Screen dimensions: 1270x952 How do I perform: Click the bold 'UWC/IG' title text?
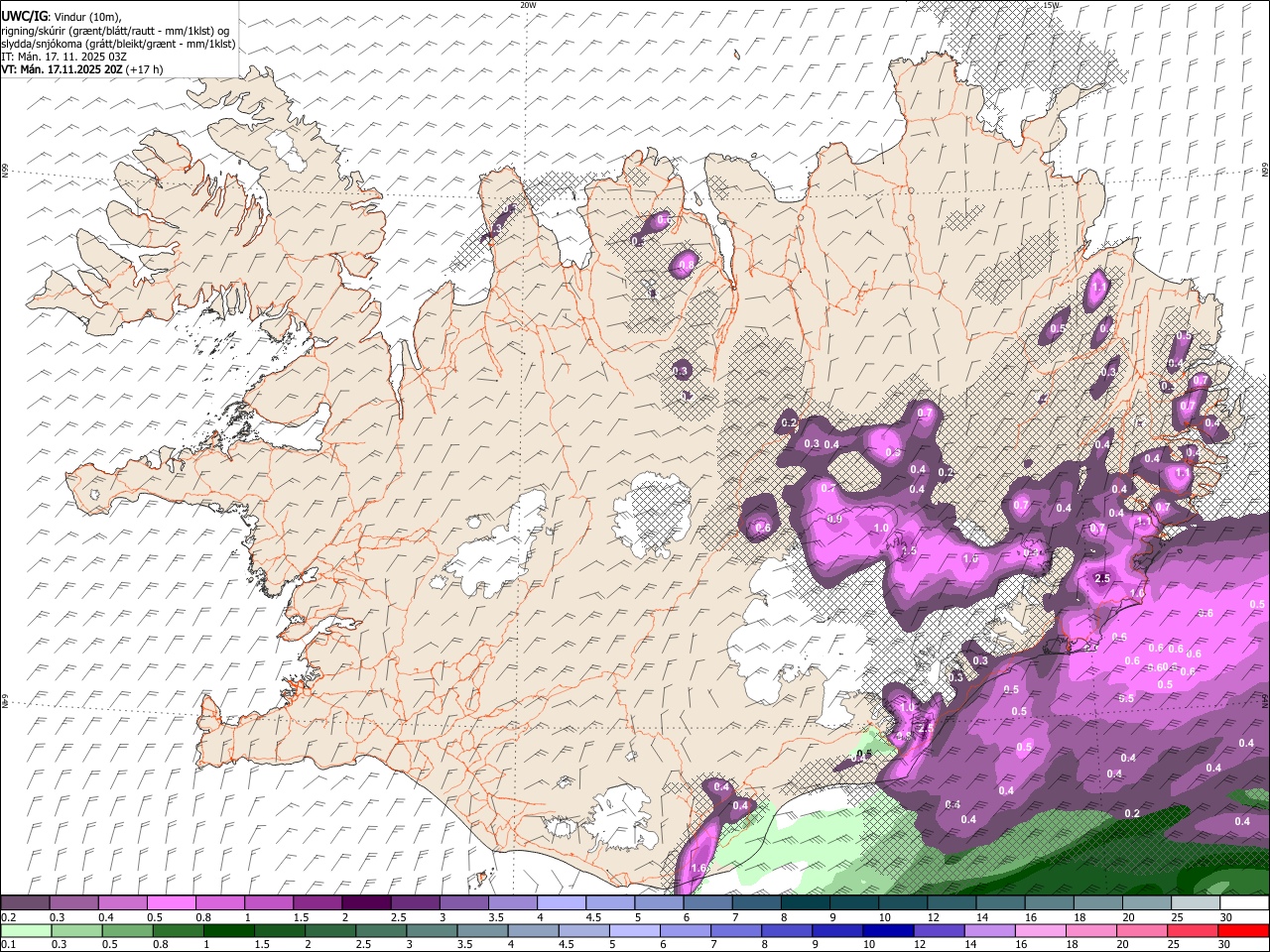point(24,17)
